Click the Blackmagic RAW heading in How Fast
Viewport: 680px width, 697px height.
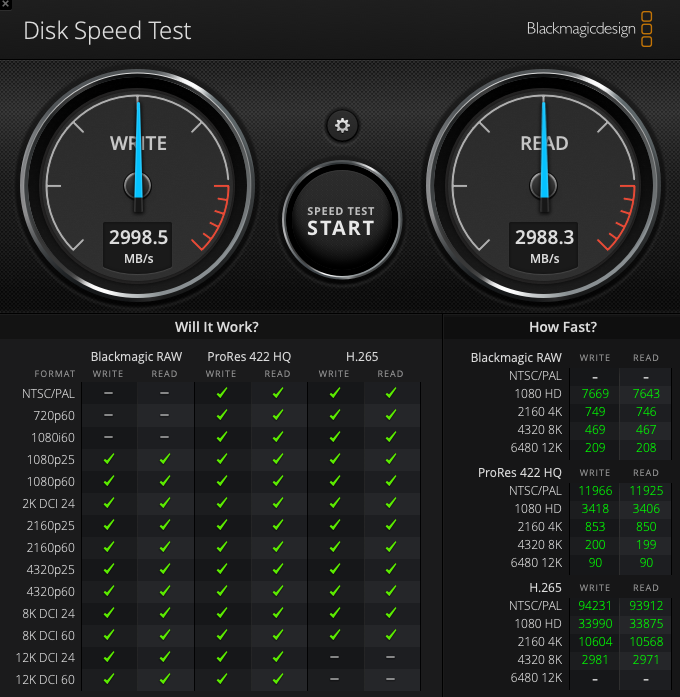click(516, 358)
